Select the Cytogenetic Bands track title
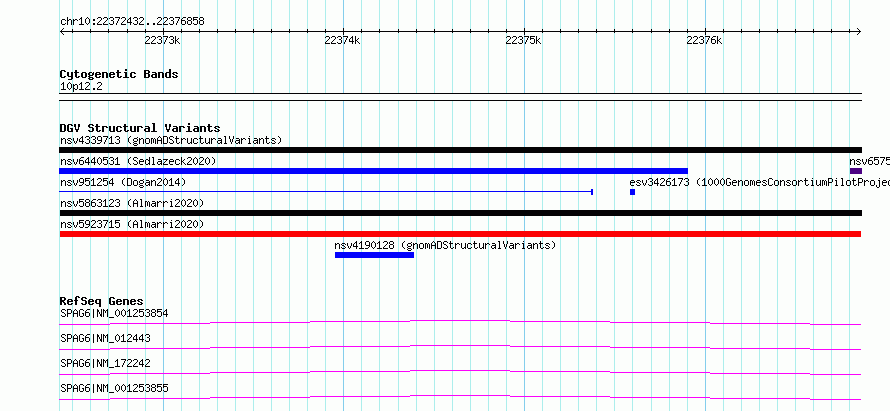Image resolution: width=890 pixels, height=411 pixels. click(x=119, y=74)
